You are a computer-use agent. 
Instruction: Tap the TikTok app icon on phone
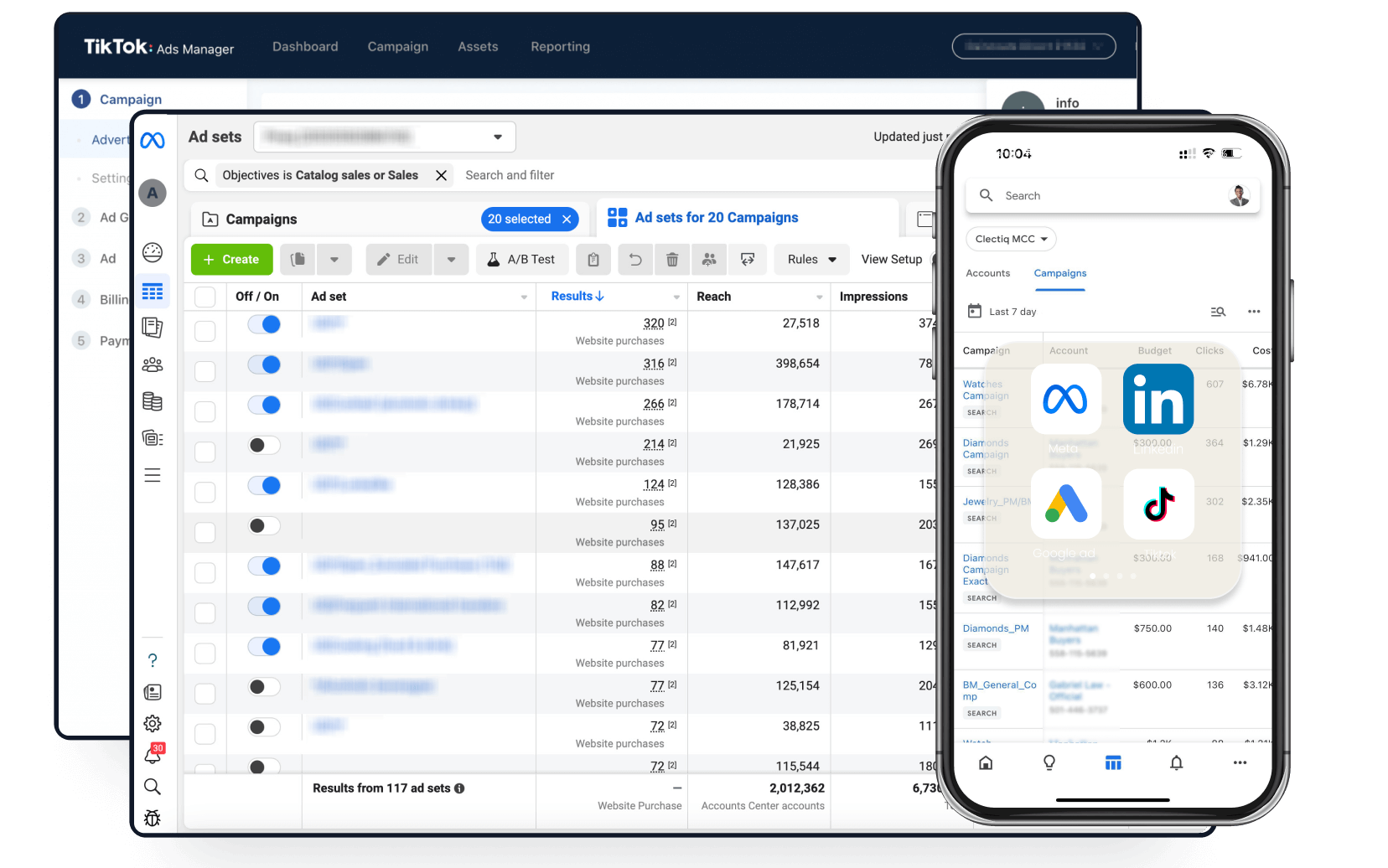[1158, 504]
